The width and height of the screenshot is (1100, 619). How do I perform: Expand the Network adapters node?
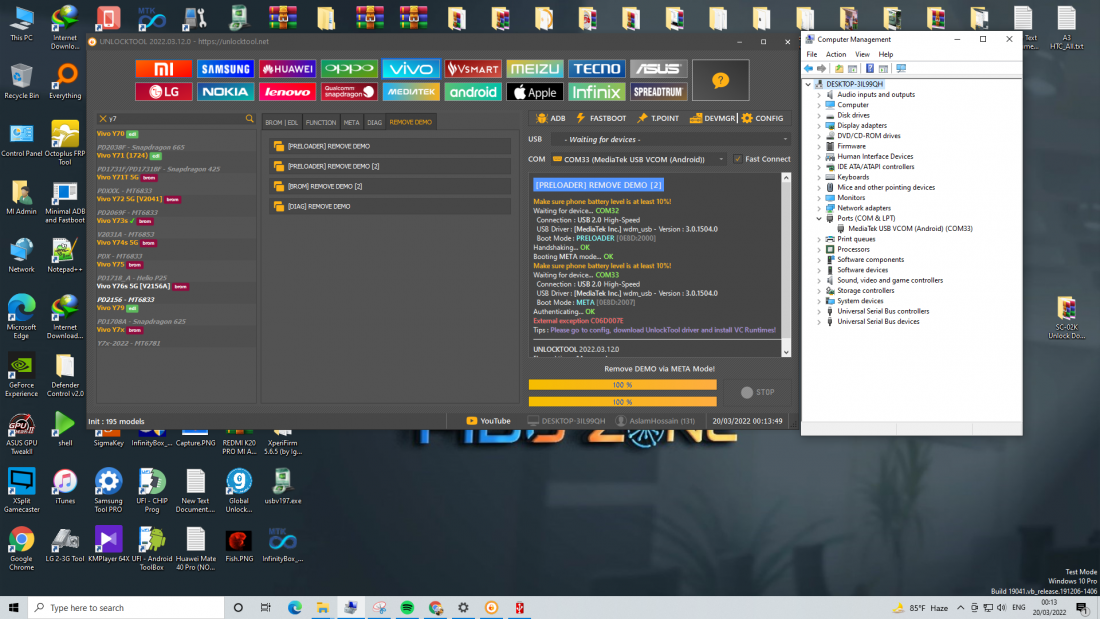click(819, 208)
